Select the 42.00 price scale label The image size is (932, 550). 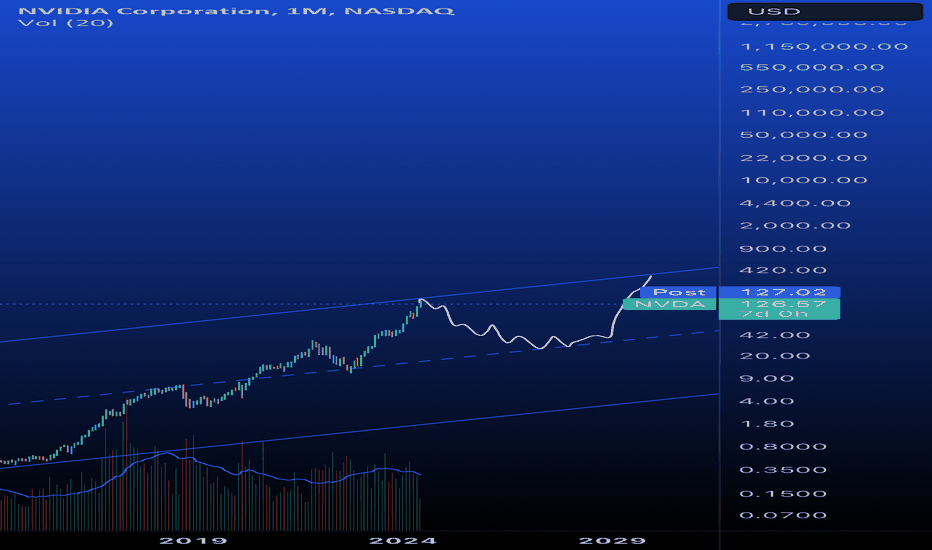(x=774, y=335)
